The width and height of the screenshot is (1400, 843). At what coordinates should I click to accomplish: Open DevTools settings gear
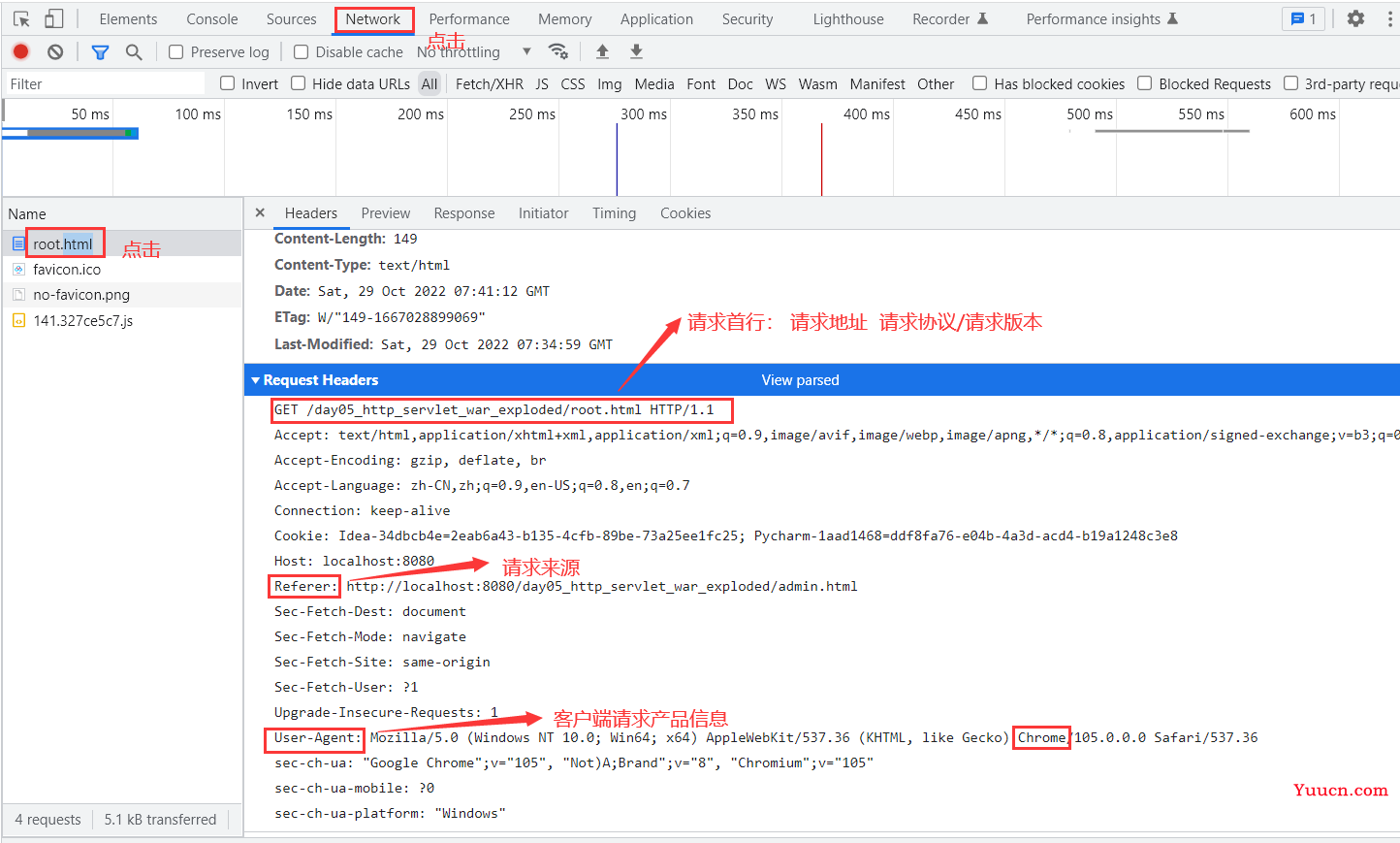[1355, 18]
